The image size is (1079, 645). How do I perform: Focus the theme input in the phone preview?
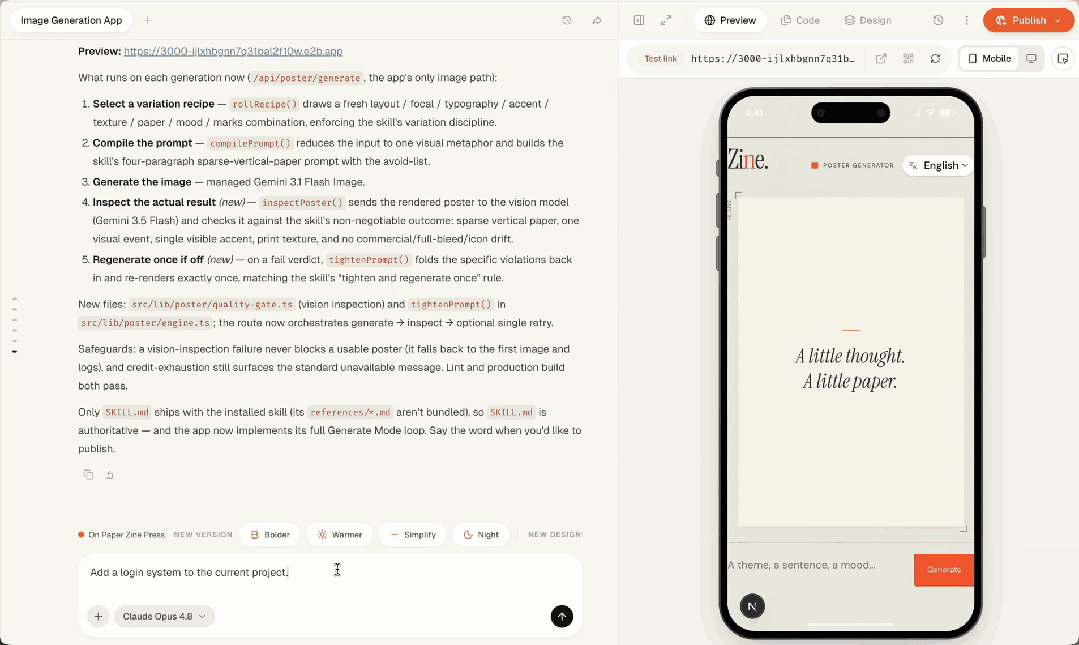coord(820,565)
